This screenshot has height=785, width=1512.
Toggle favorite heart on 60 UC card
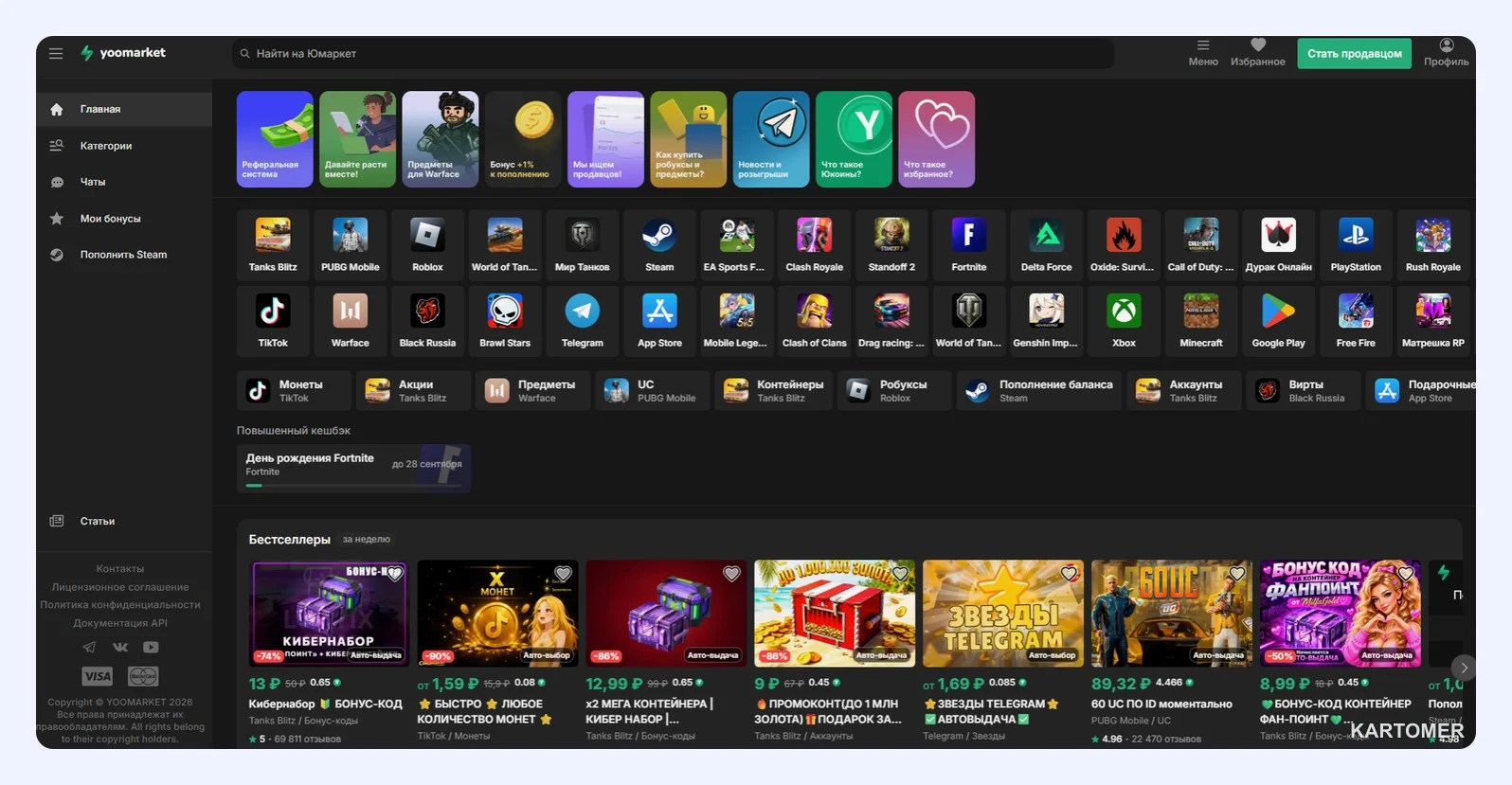pos(1237,574)
